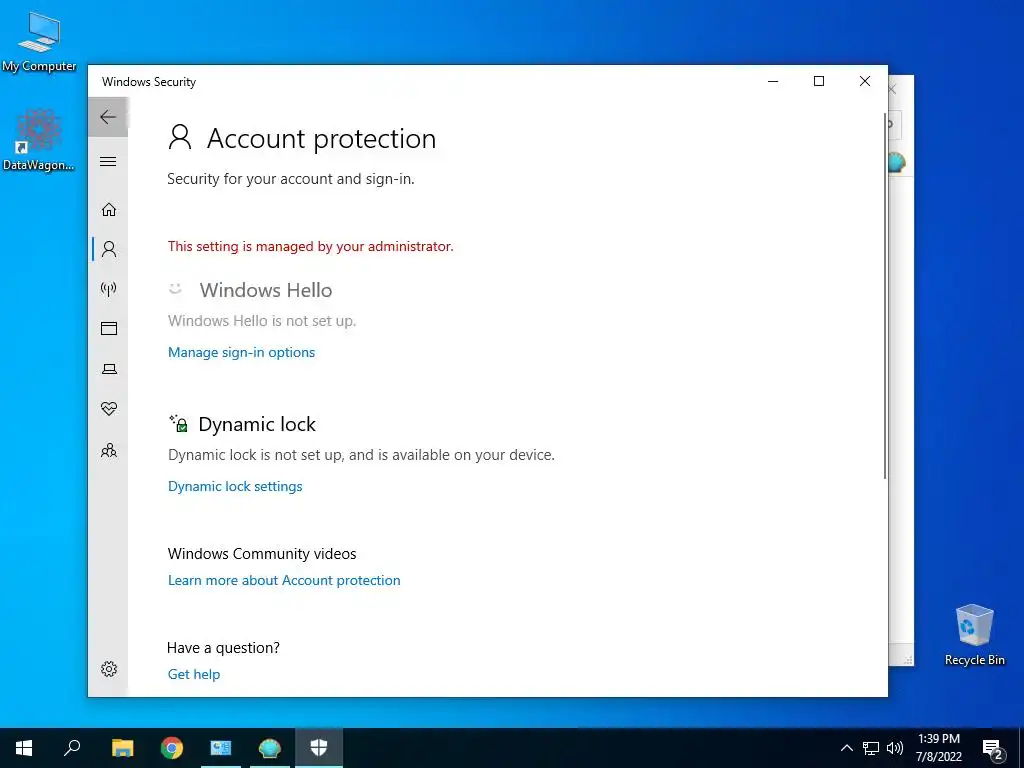Click the Dynamic lock heading
1024x768 pixels.
[x=257, y=424]
